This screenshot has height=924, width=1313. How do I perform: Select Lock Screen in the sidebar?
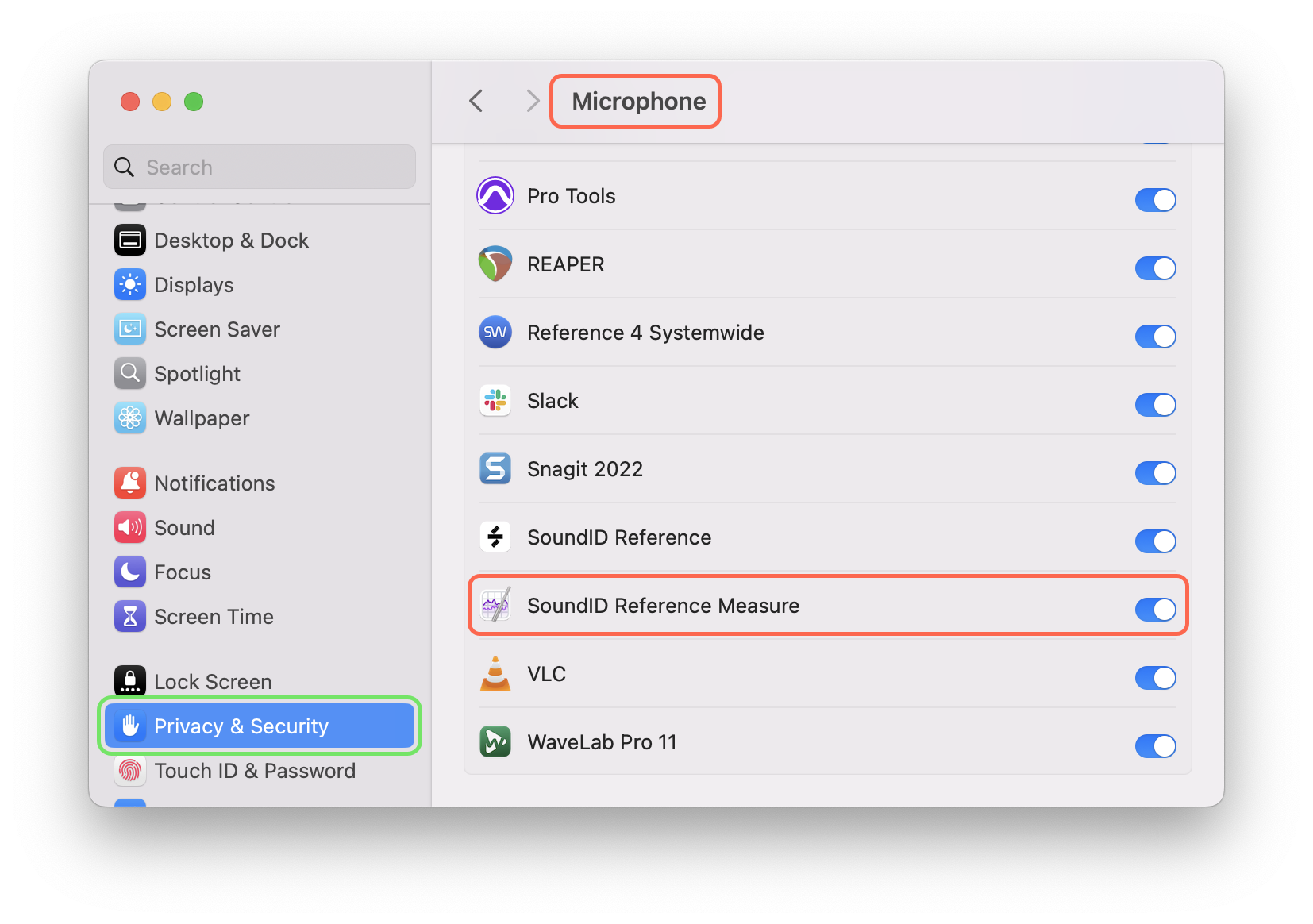[x=260, y=682]
